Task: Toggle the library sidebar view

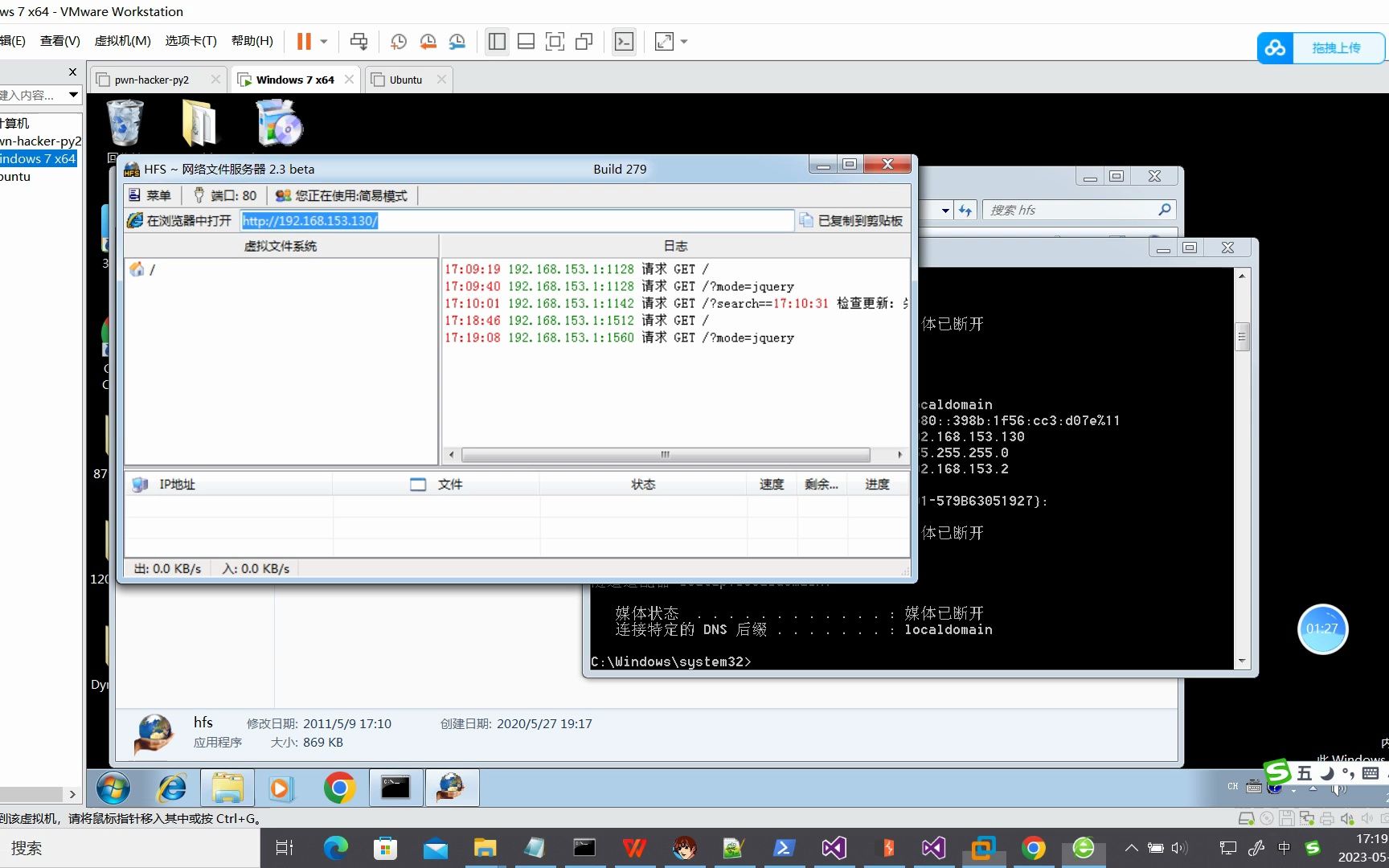Action: click(x=497, y=41)
